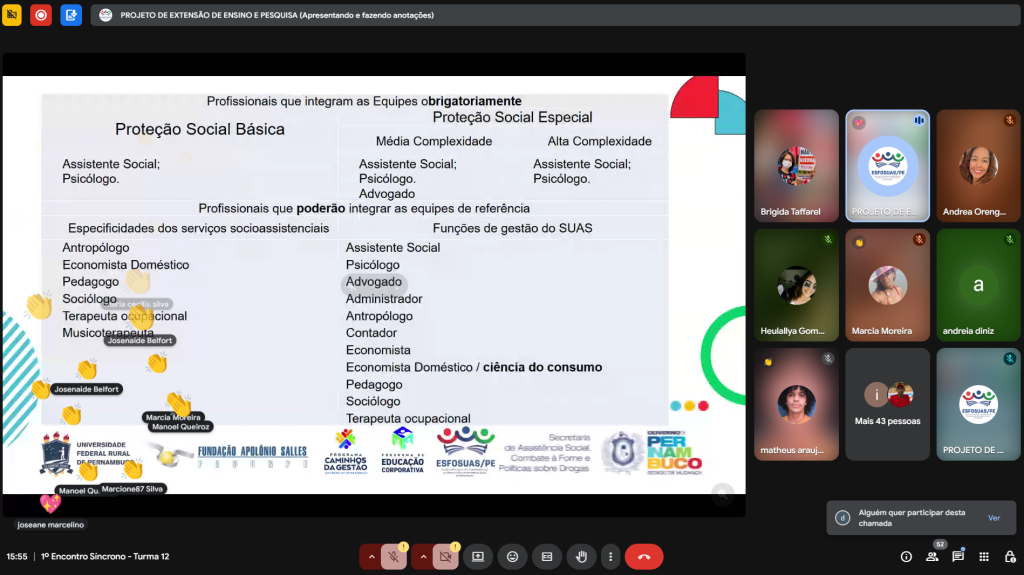1024x575 pixels.
Task: Open the blue notes icon in top bar
Action: (71, 15)
